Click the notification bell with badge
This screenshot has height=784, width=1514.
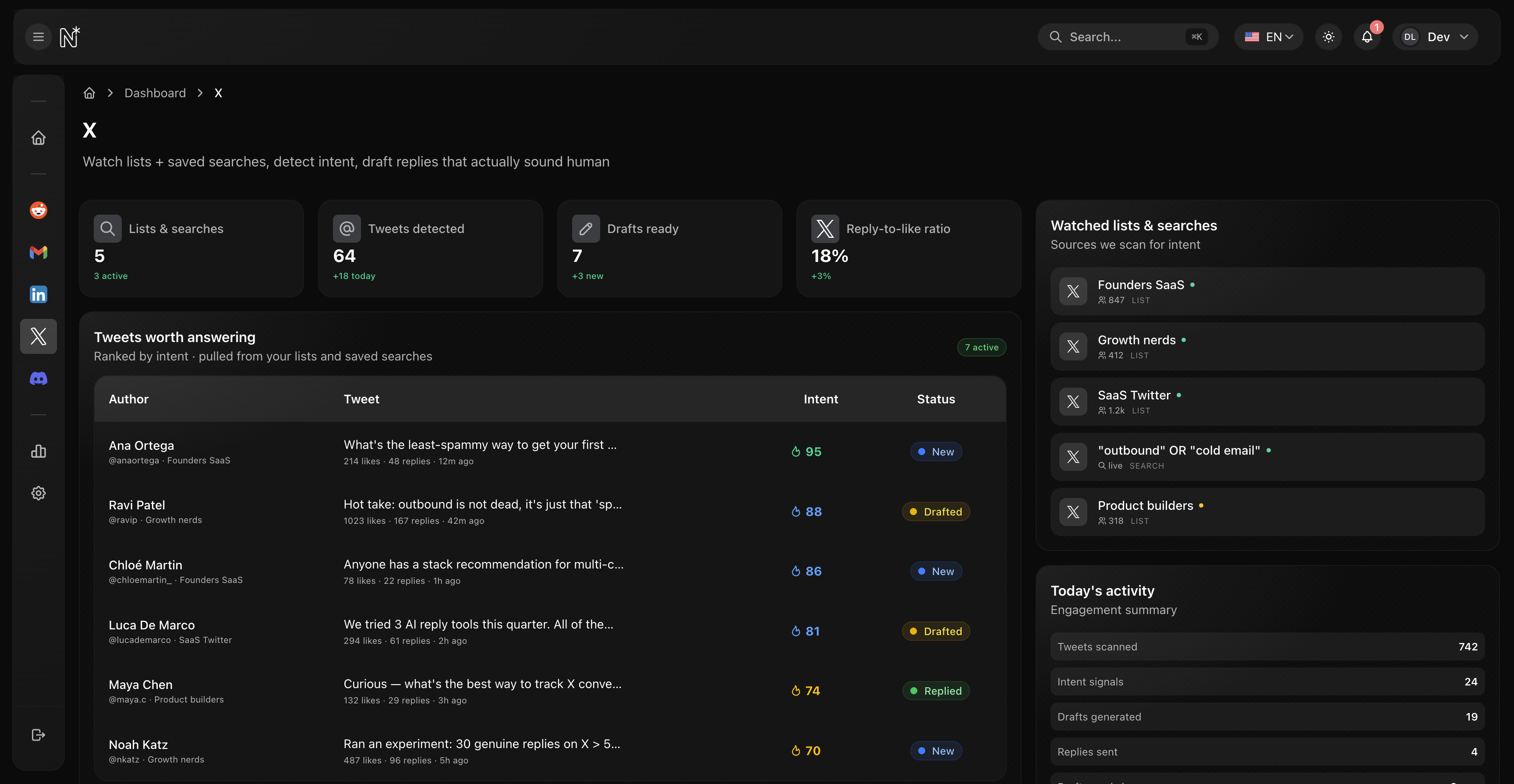(x=1366, y=36)
